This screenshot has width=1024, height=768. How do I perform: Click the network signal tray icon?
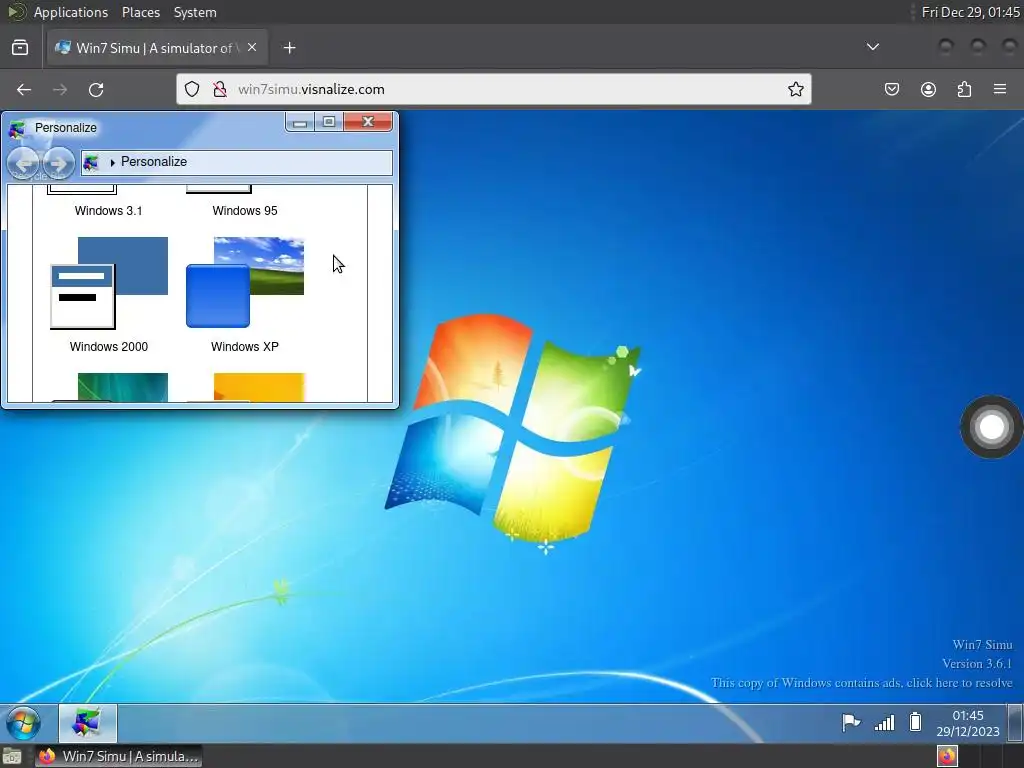[x=884, y=722]
